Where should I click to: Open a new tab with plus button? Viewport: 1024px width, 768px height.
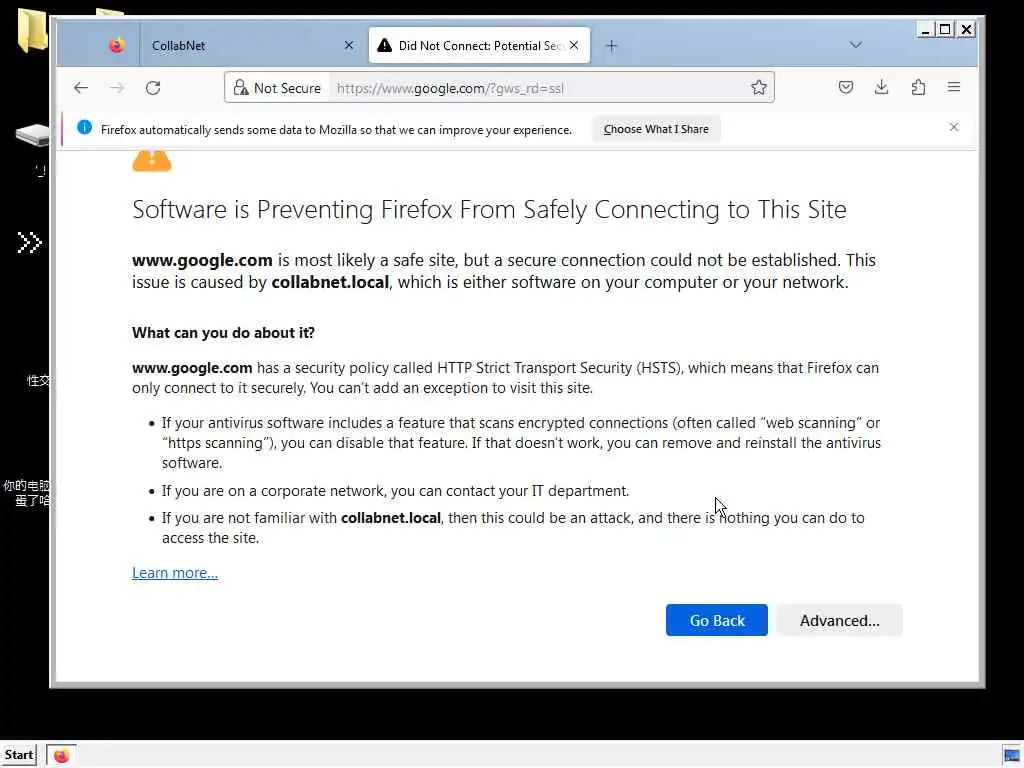pyautogui.click(x=611, y=45)
